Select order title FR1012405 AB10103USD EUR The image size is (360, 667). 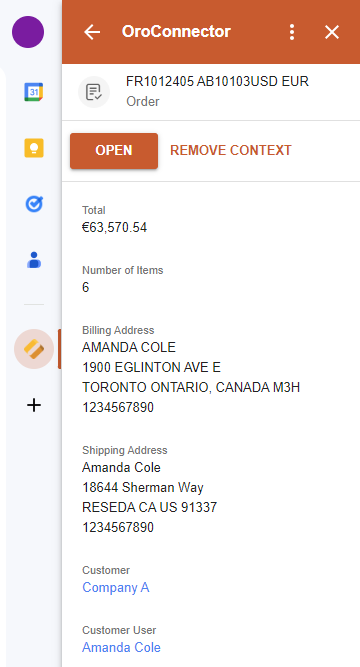(217, 81)
